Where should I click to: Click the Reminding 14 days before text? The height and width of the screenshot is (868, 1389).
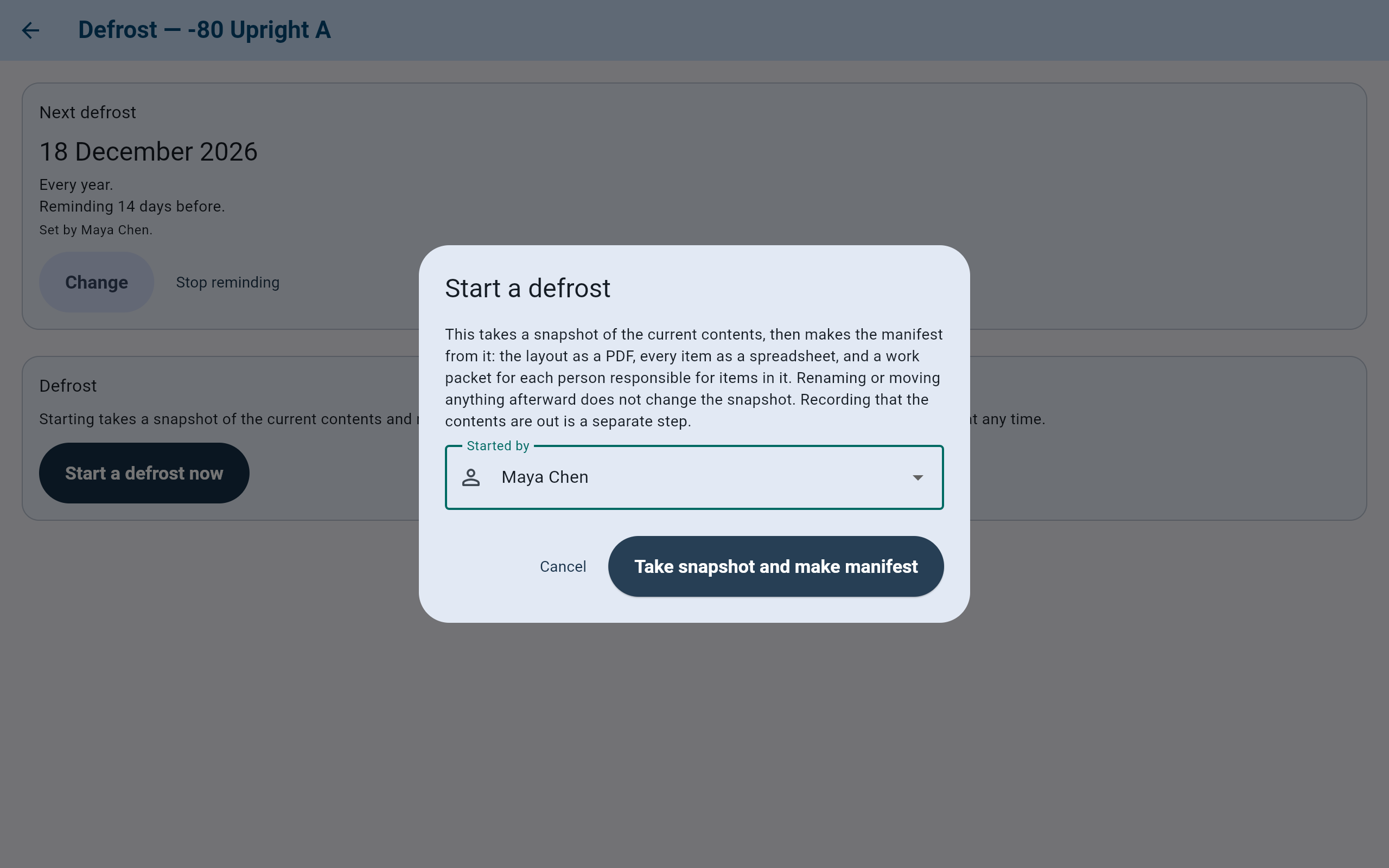point(132,206)
